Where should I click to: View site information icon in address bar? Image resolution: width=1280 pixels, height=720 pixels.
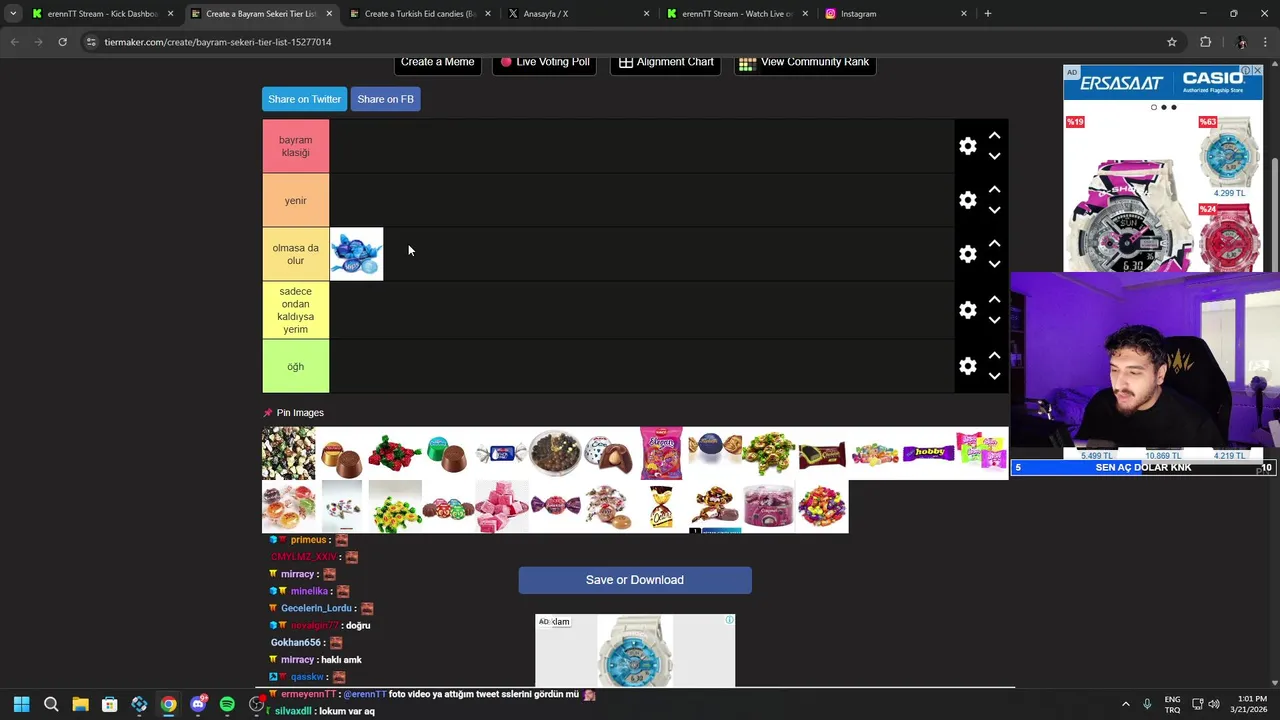91,42
